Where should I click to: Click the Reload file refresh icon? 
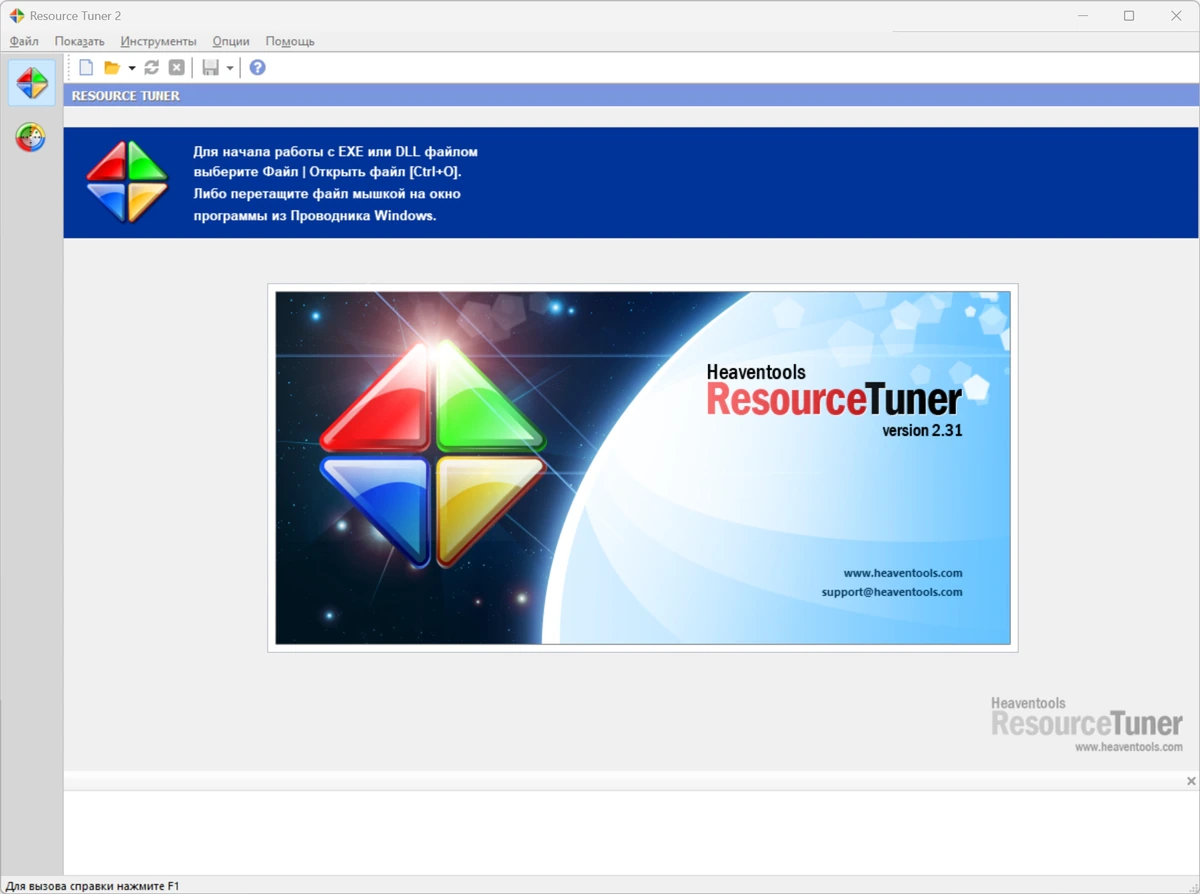(x=152, y=67)
